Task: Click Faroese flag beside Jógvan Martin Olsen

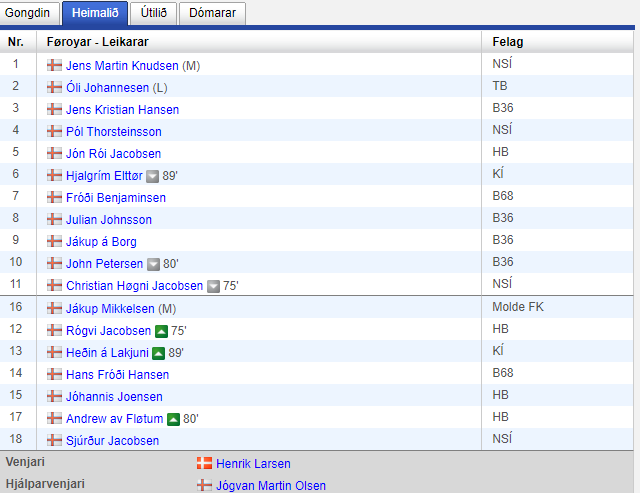Action: click(x=204, y=486)
